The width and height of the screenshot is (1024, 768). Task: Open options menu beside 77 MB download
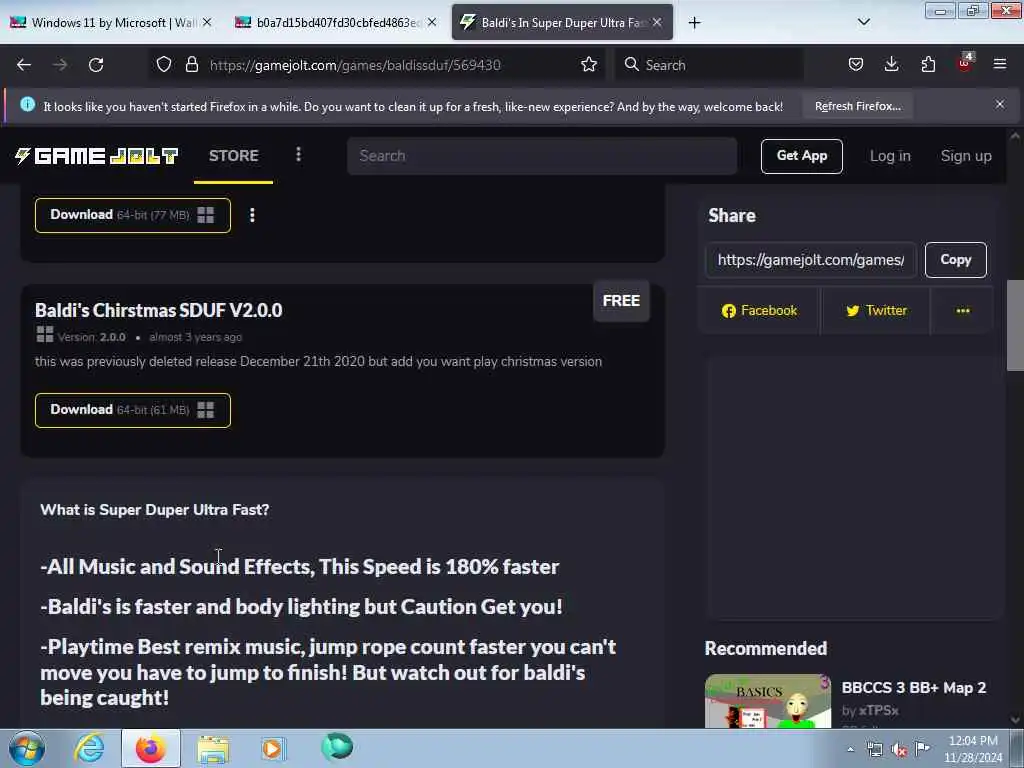pyautogui.click(x=252, y=215)
